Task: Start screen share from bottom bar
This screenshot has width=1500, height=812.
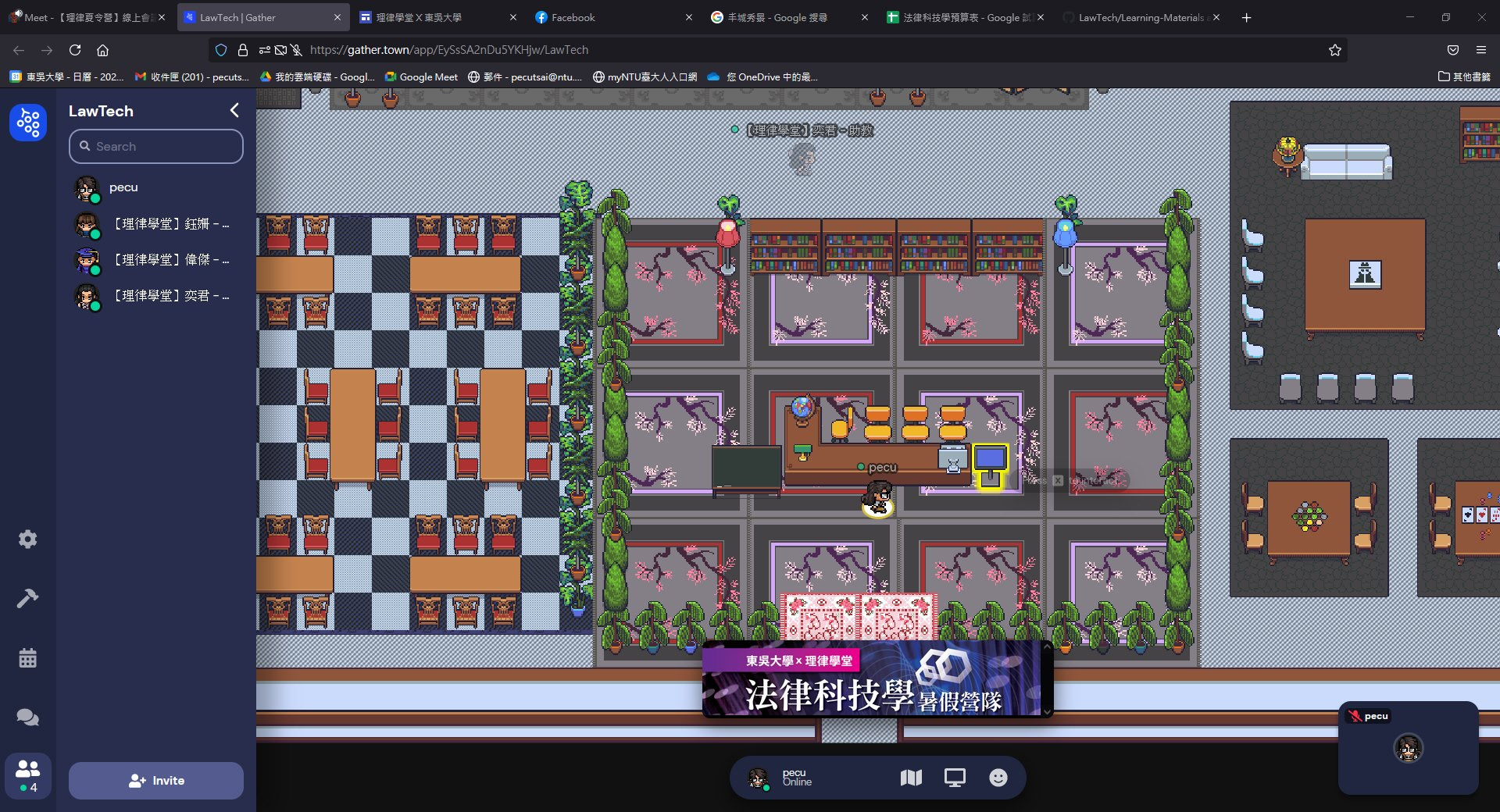Action: [x=955, y=778]
